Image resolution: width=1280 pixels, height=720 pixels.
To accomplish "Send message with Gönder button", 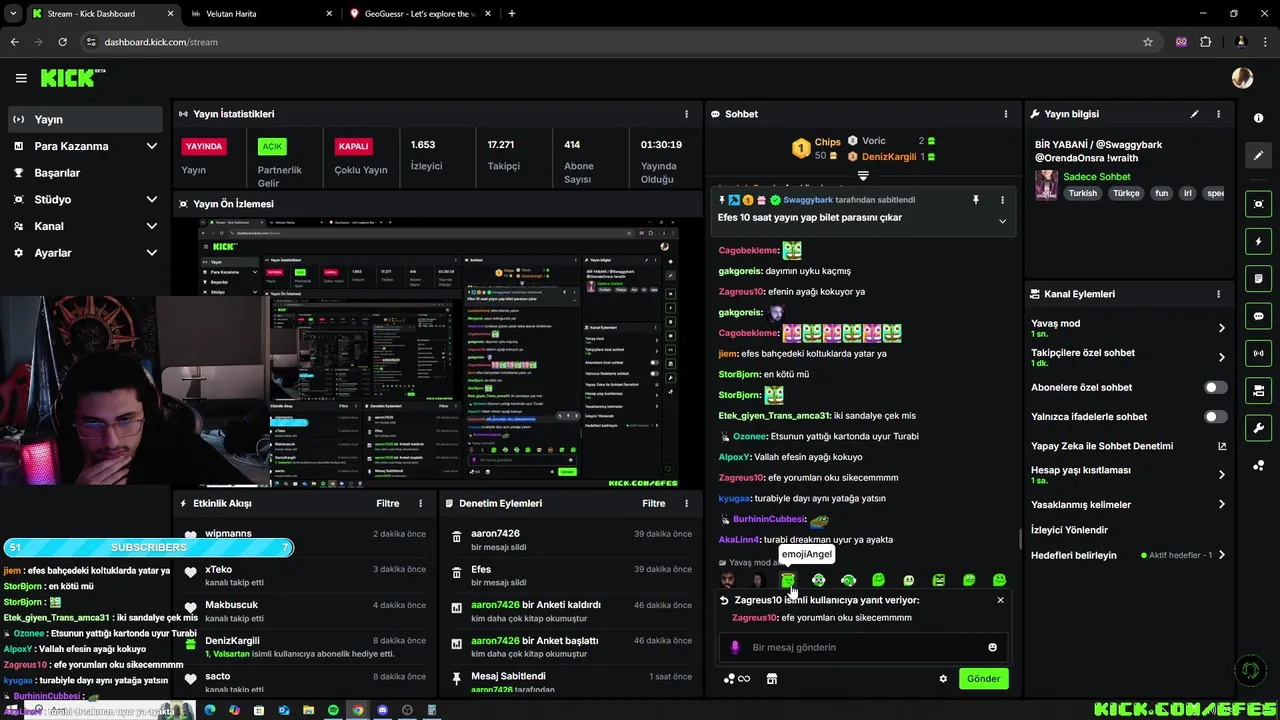I will pos(983,678).
